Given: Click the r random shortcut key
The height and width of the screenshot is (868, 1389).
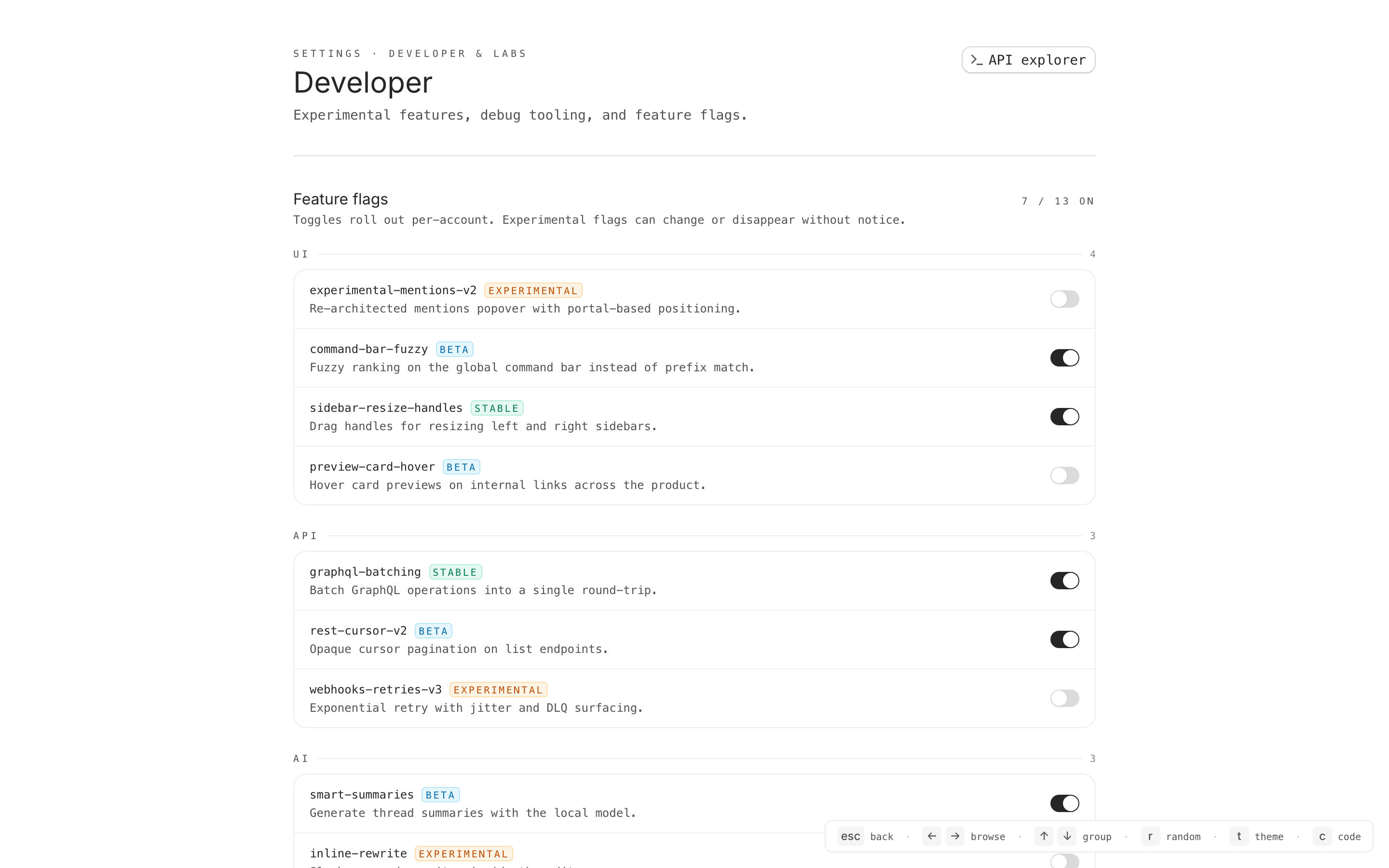Looking at the screenshot, I should click(1150, 837).
